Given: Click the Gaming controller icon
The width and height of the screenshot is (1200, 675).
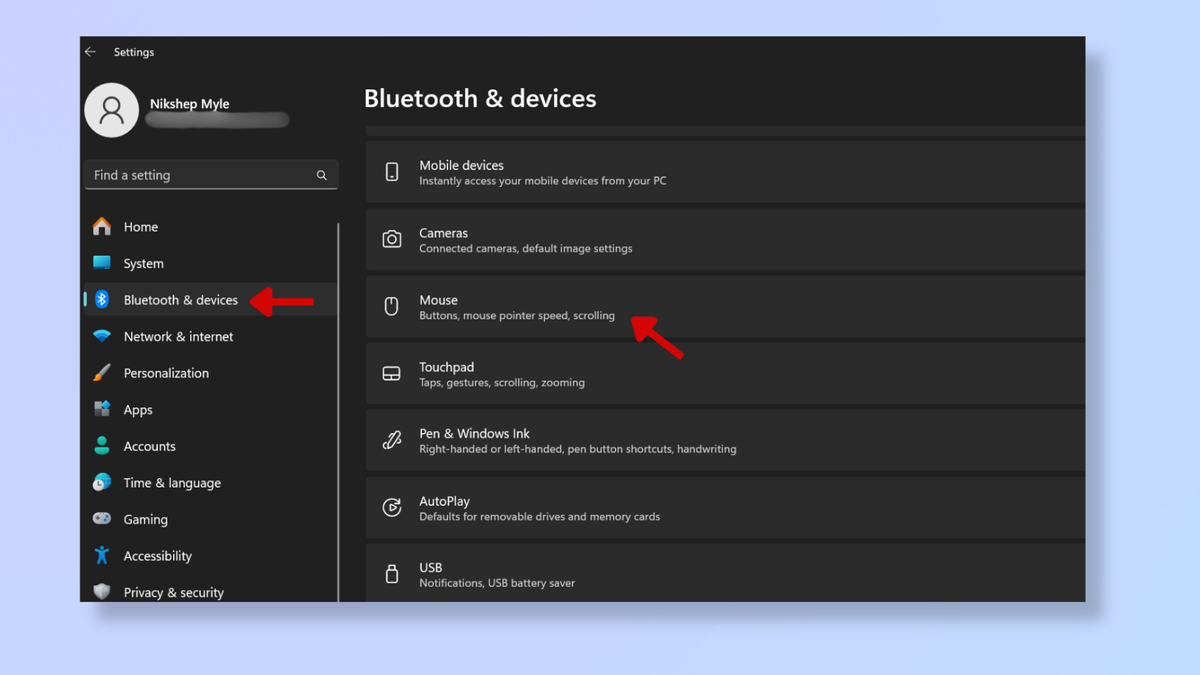Looking at the screenshot, I should [x=103, y=519].
